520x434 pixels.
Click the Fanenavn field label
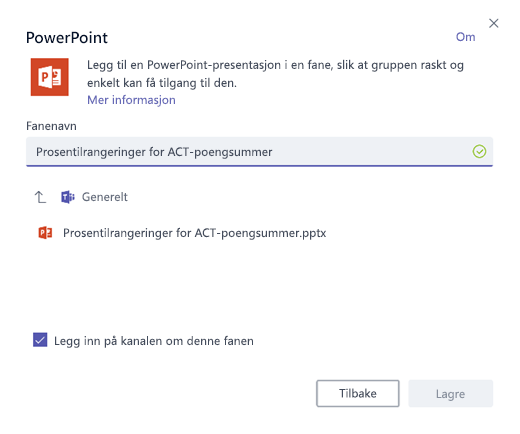coord(51,126)
